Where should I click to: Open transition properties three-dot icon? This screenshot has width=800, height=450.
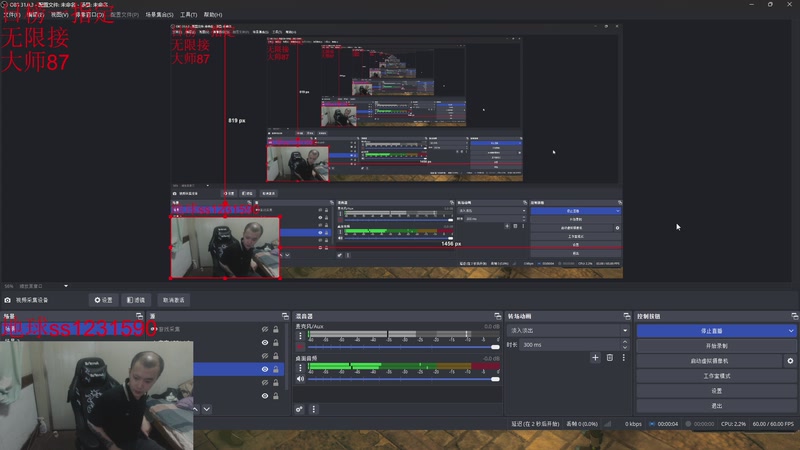pyautogui.click(x=623, y=358)
